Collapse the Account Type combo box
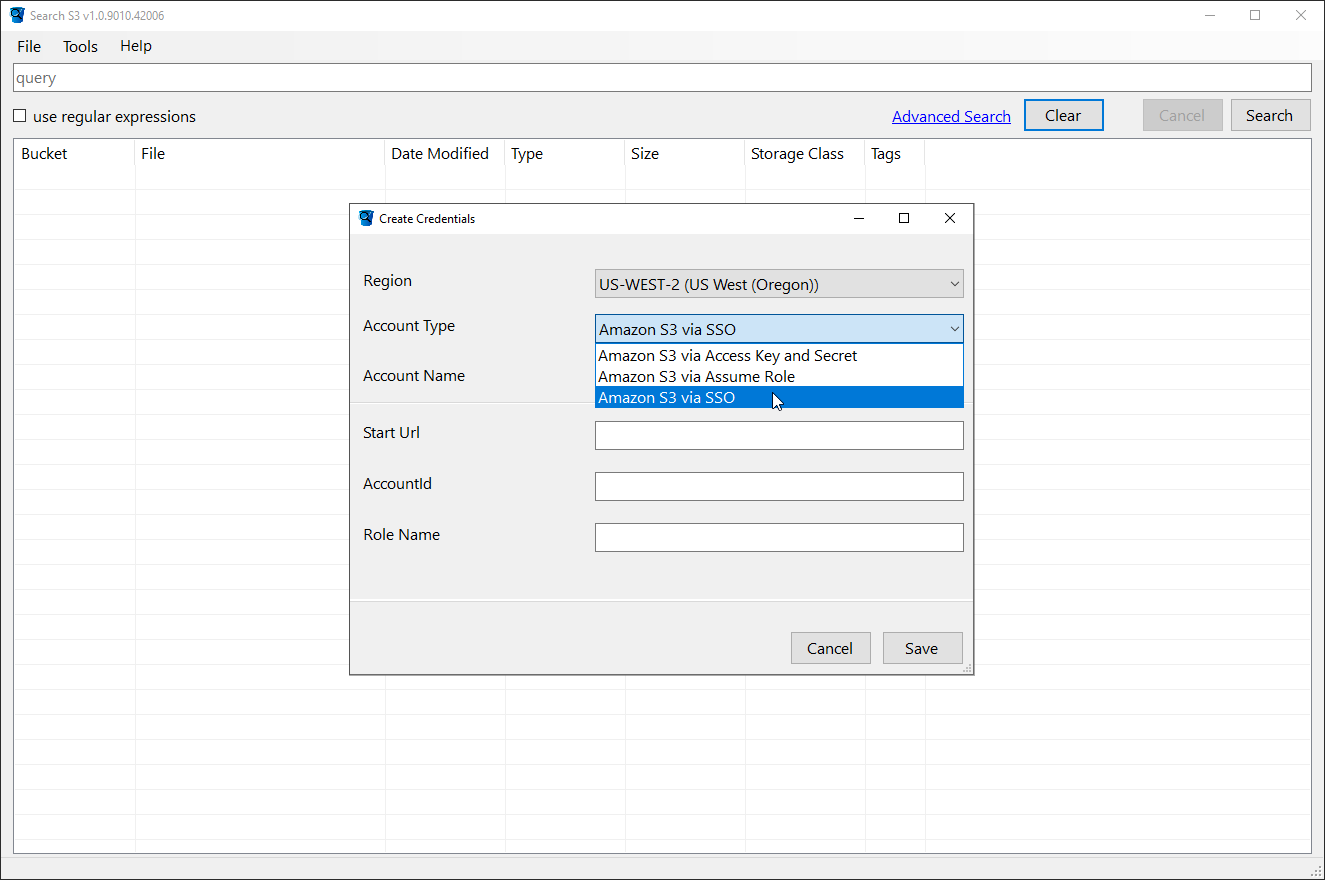This screenshot has height=880, width=1325. click(779, 329)
